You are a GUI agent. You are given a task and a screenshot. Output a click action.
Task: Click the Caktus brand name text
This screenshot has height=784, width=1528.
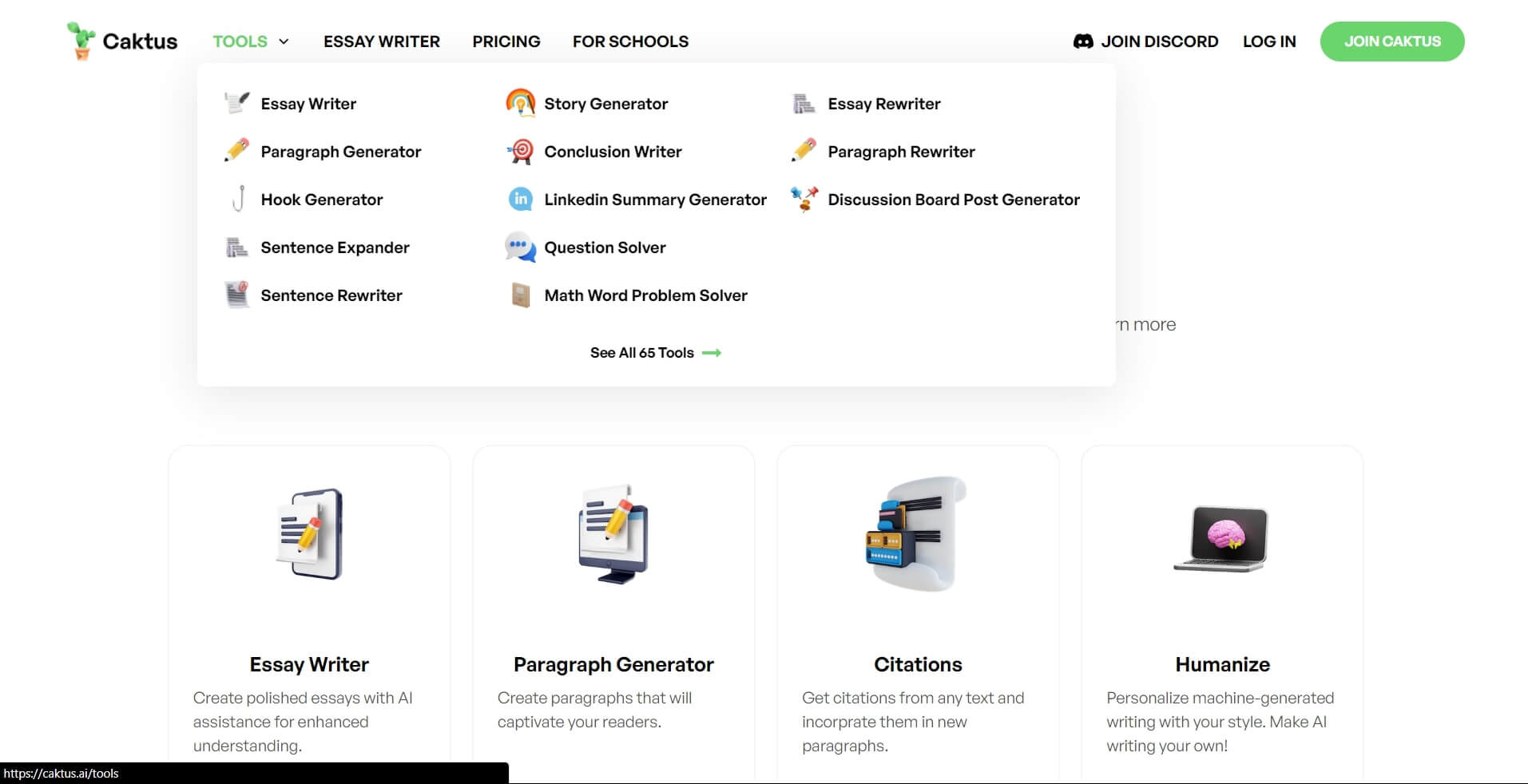[140, 42]
